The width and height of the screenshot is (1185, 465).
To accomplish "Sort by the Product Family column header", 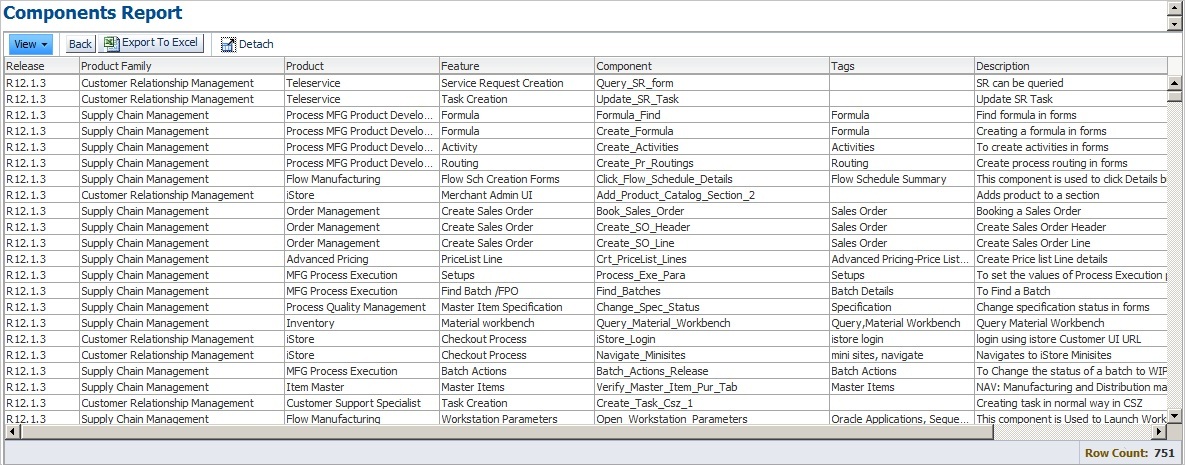I will [182, 66].
